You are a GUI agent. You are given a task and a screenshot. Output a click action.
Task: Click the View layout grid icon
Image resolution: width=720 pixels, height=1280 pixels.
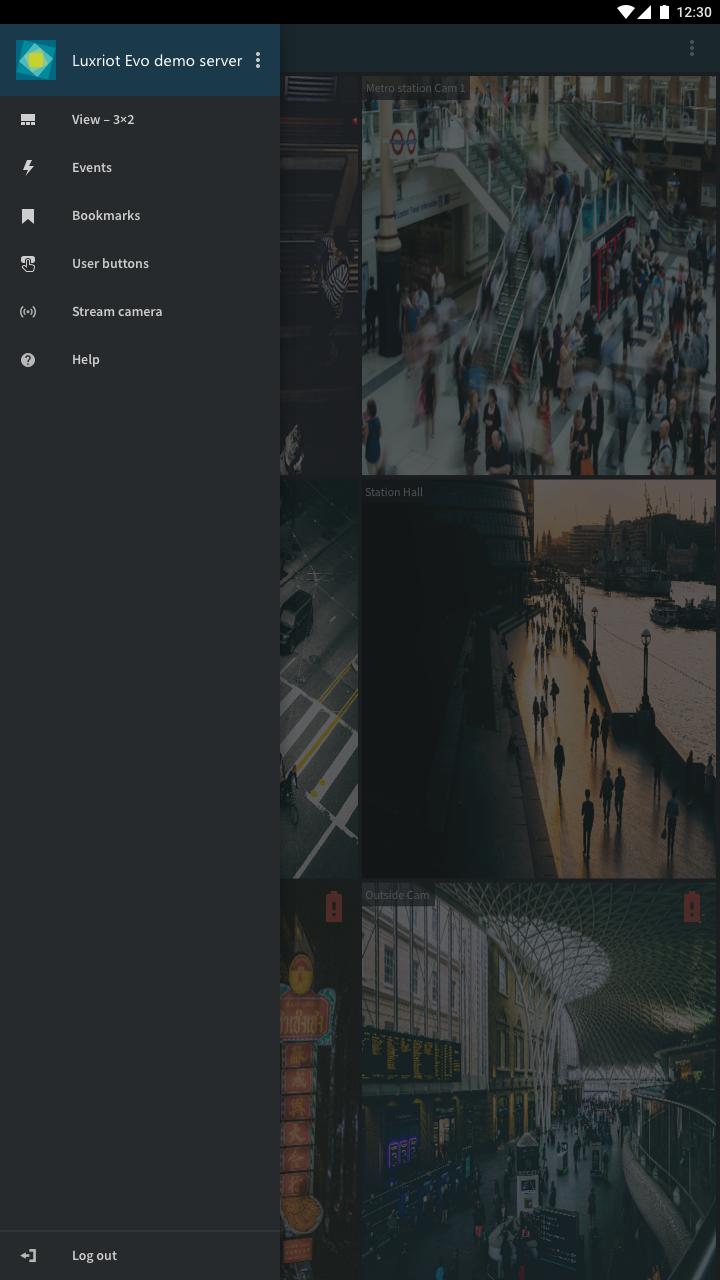[28, 120]
